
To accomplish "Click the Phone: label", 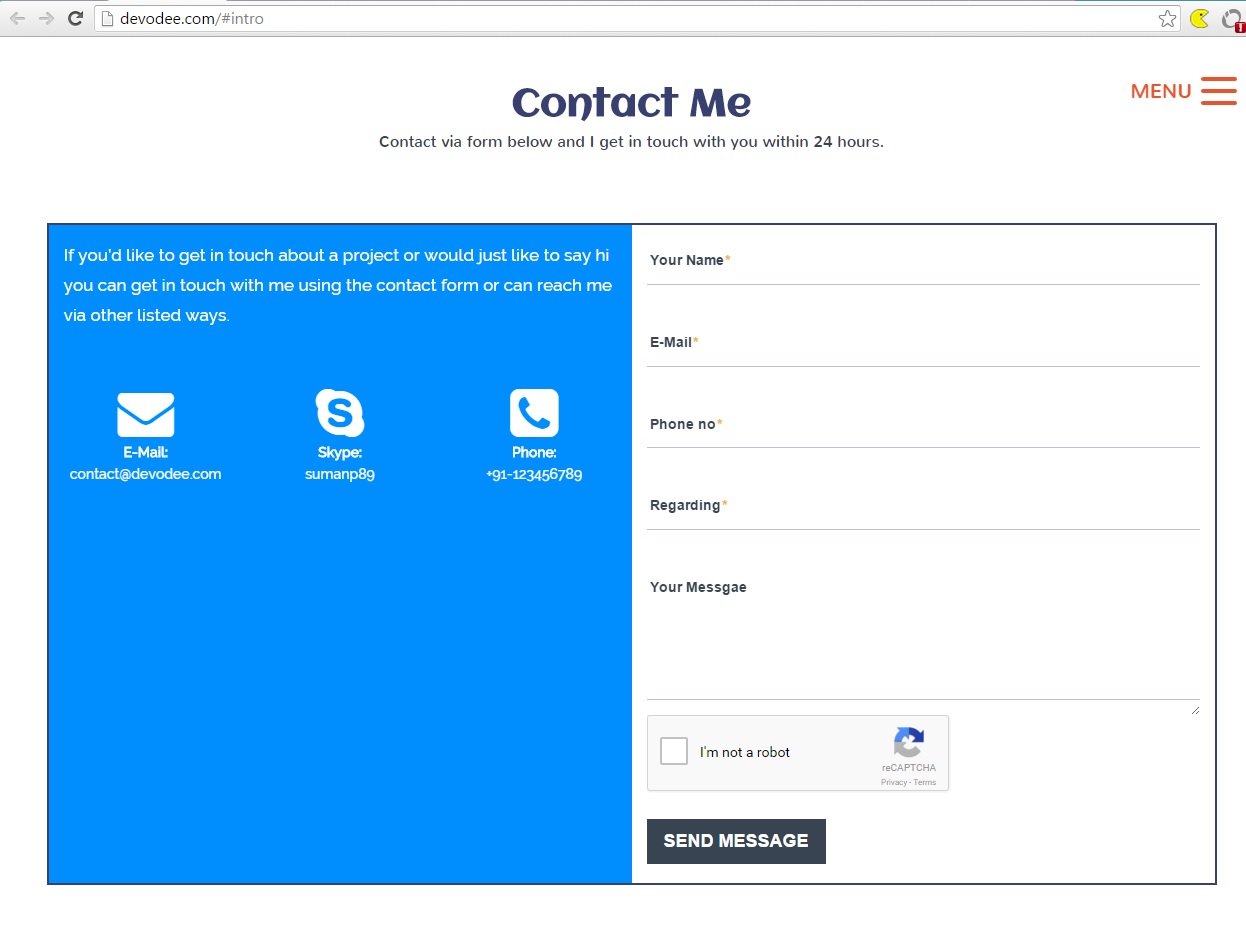I will [x=534, y=453].
